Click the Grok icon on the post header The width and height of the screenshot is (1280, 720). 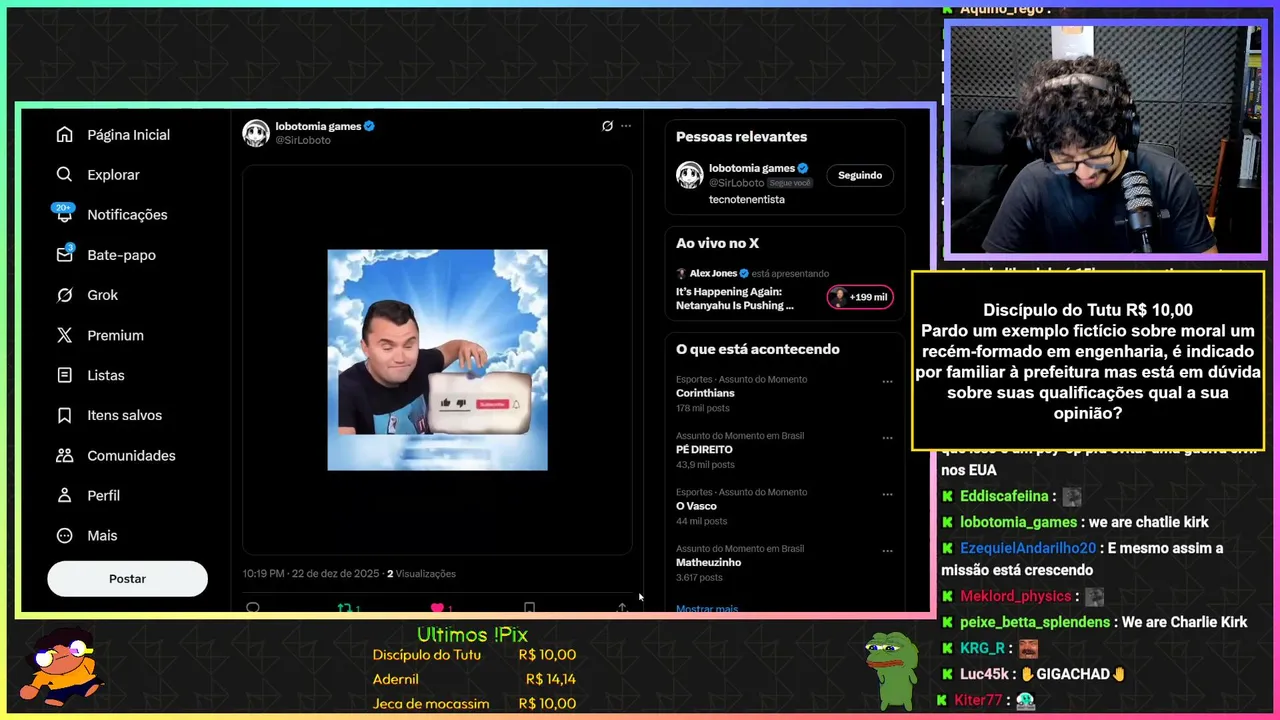click(607, 126)
